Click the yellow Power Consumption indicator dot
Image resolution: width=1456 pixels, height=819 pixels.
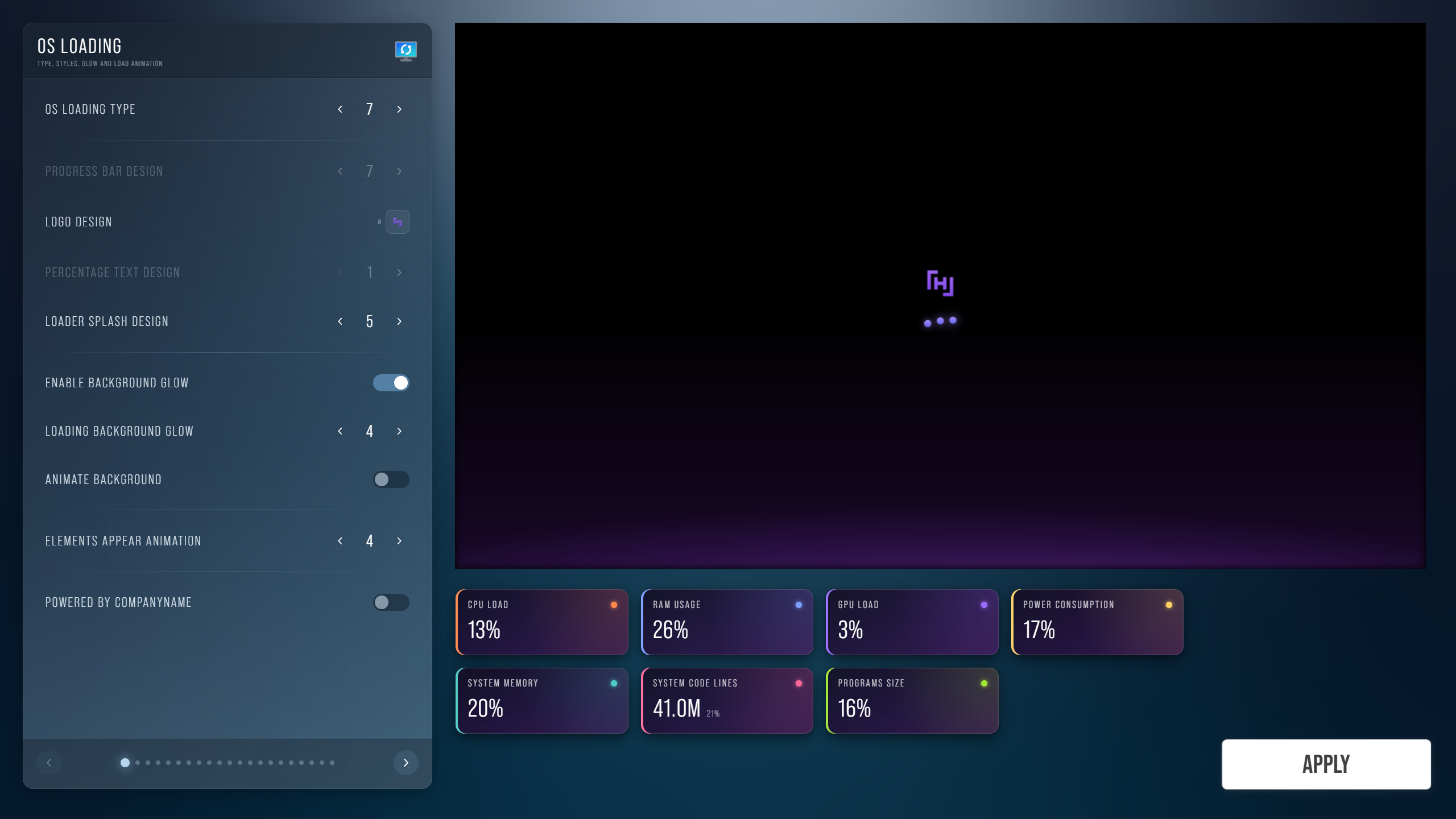(1169, 605)
